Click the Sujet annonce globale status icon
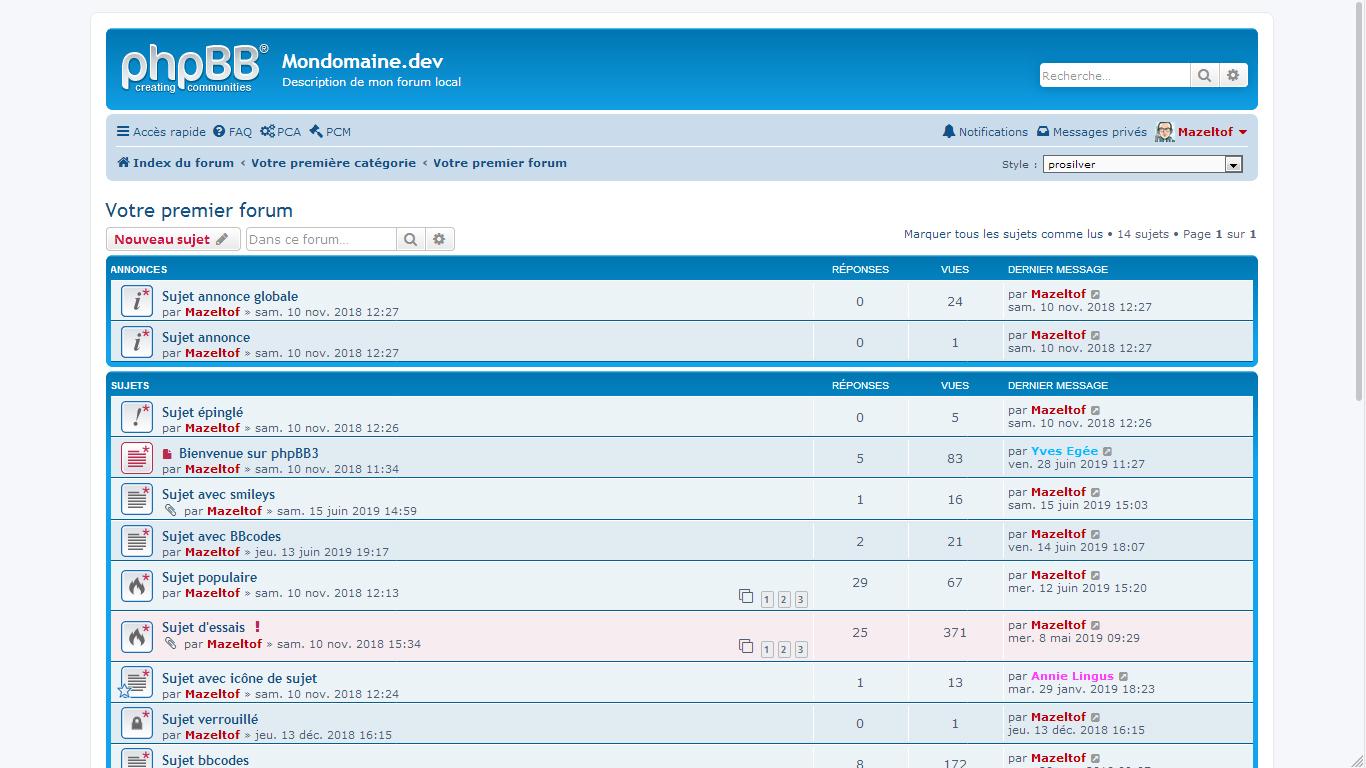The width and height of the screenshot is (1366, 768). [137, 301]
